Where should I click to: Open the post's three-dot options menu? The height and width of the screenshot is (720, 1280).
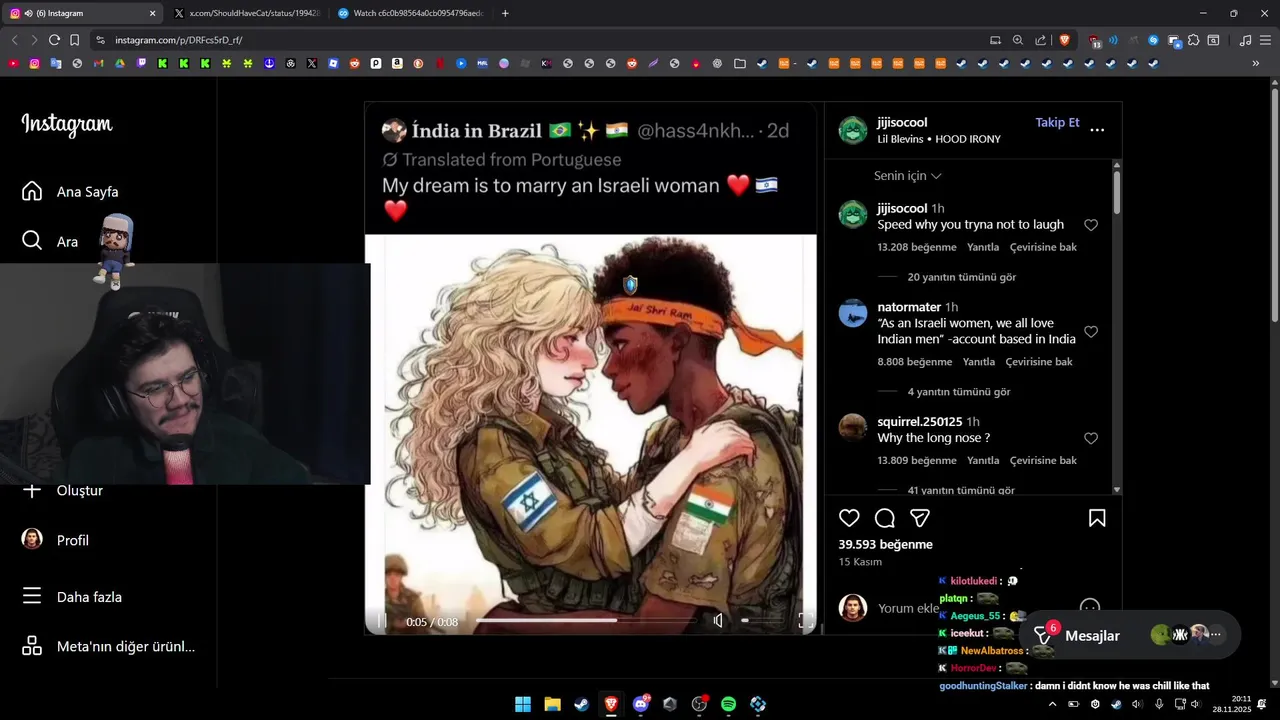[x=1097, y=130]
